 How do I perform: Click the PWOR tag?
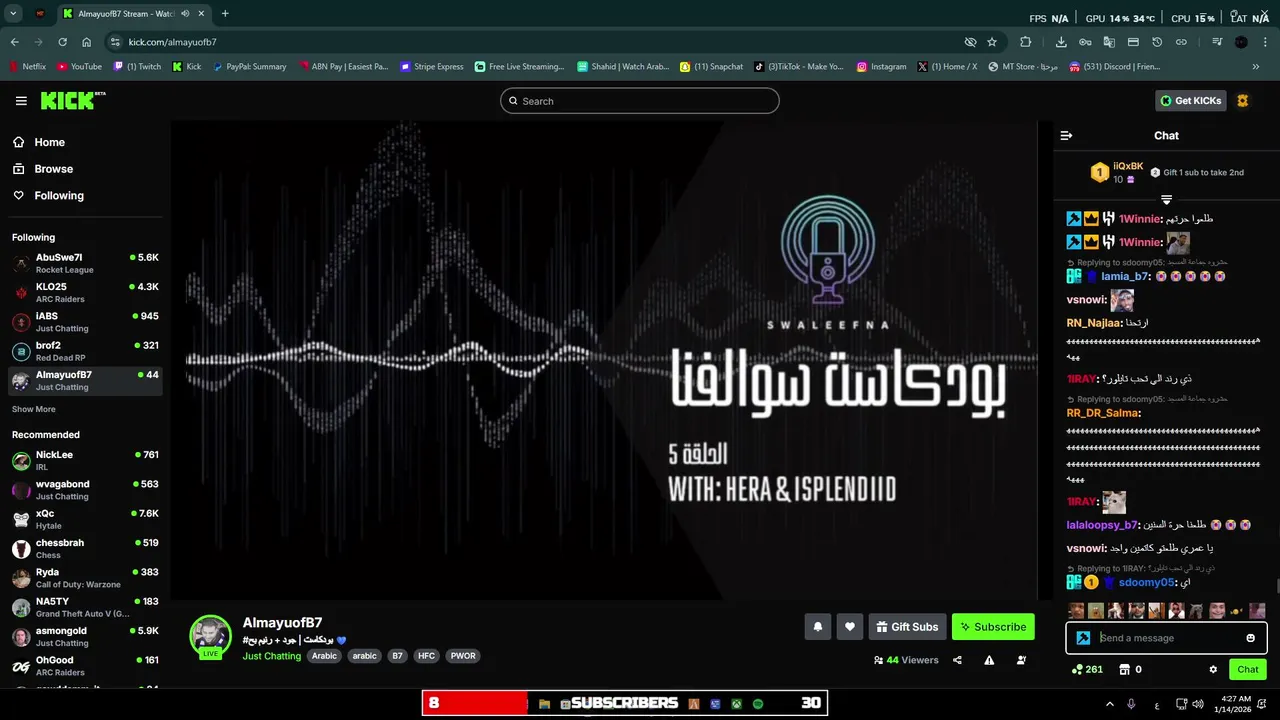[x=463, y=656]
